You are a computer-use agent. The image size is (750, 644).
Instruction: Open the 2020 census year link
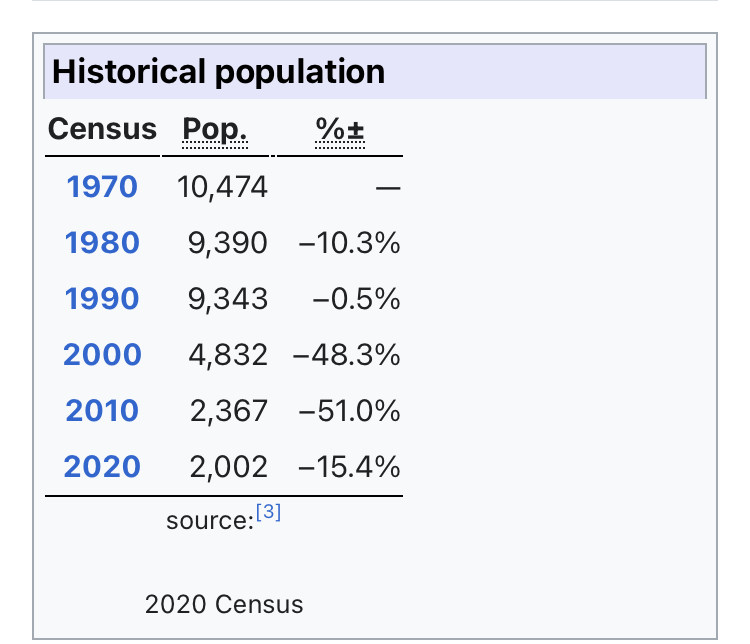pyautogui.click(x=102, y=467)
